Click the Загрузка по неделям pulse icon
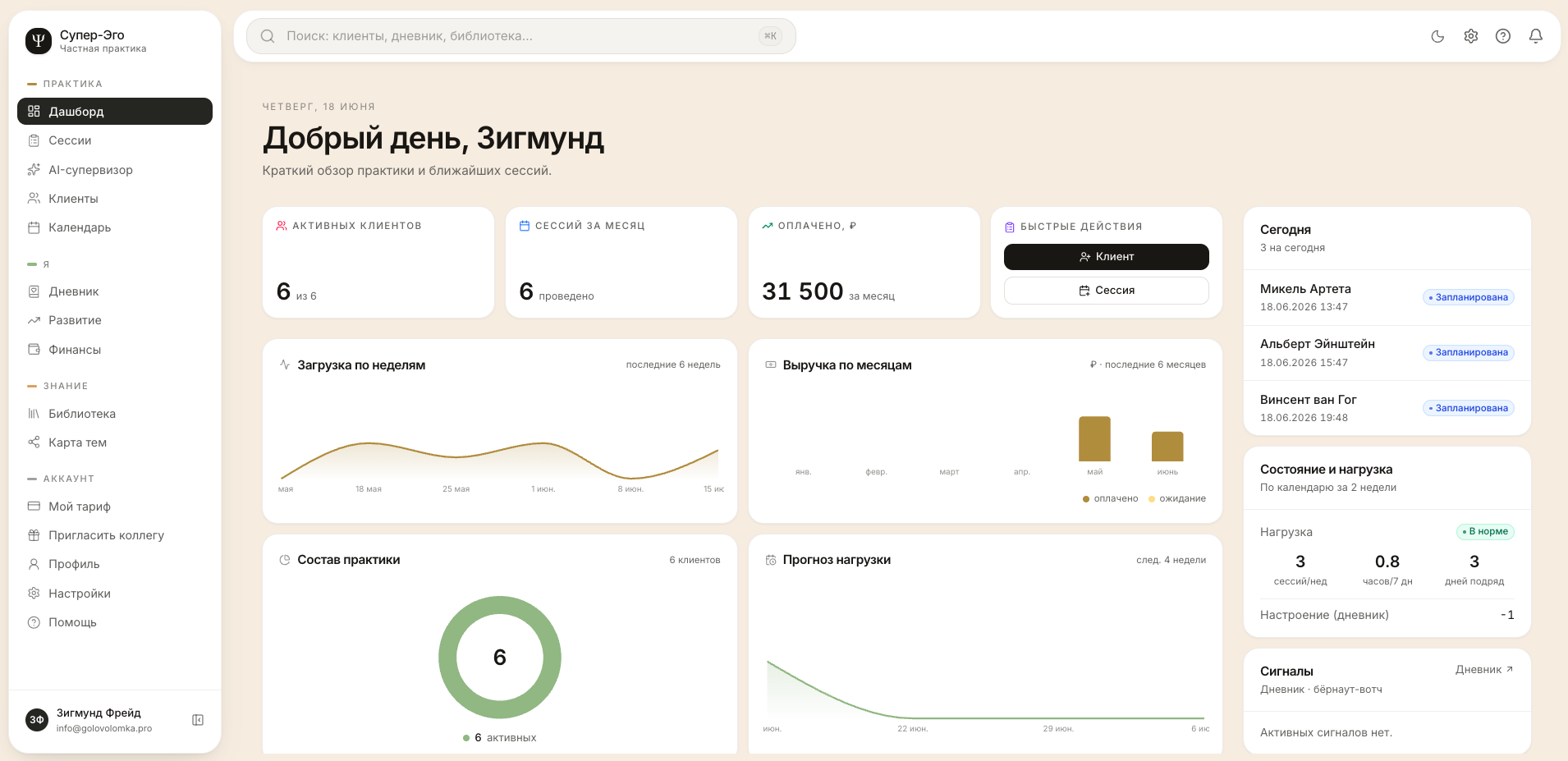The height and width of the screenshot is (761, 1568). (285, 364)
